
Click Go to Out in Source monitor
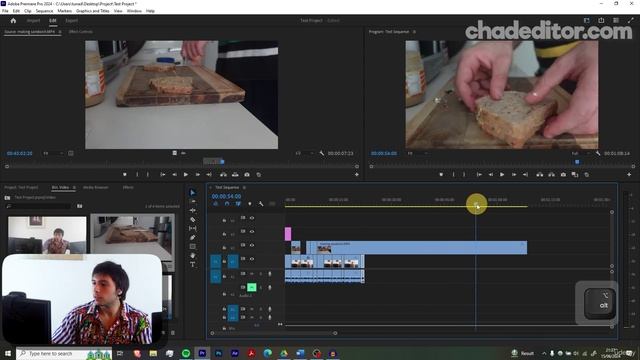209,175
